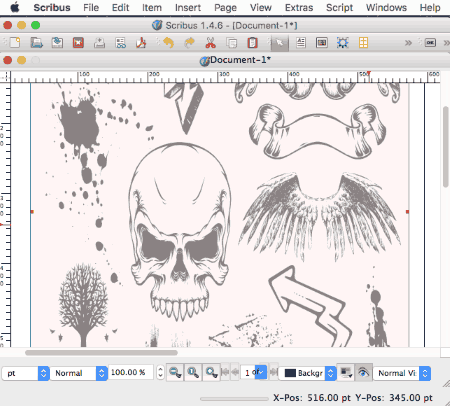The width and height of the screenshot is (450, 406).
Task: Open the Apple menu
Action: (x=15, y=7)
